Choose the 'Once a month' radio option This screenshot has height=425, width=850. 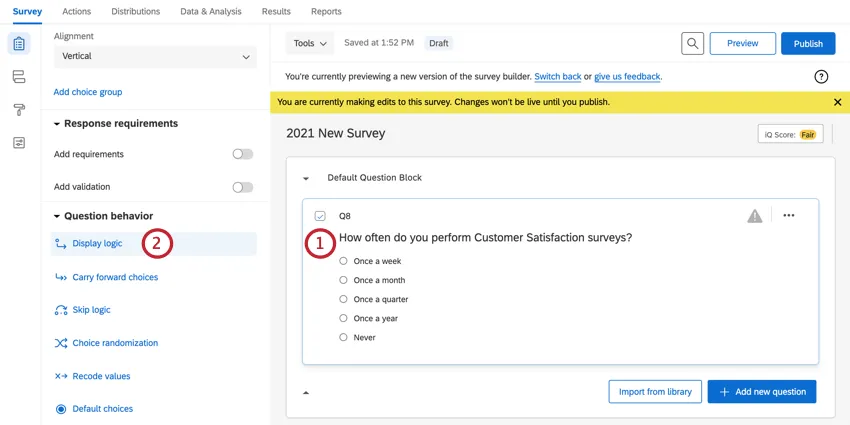[344, 280]
